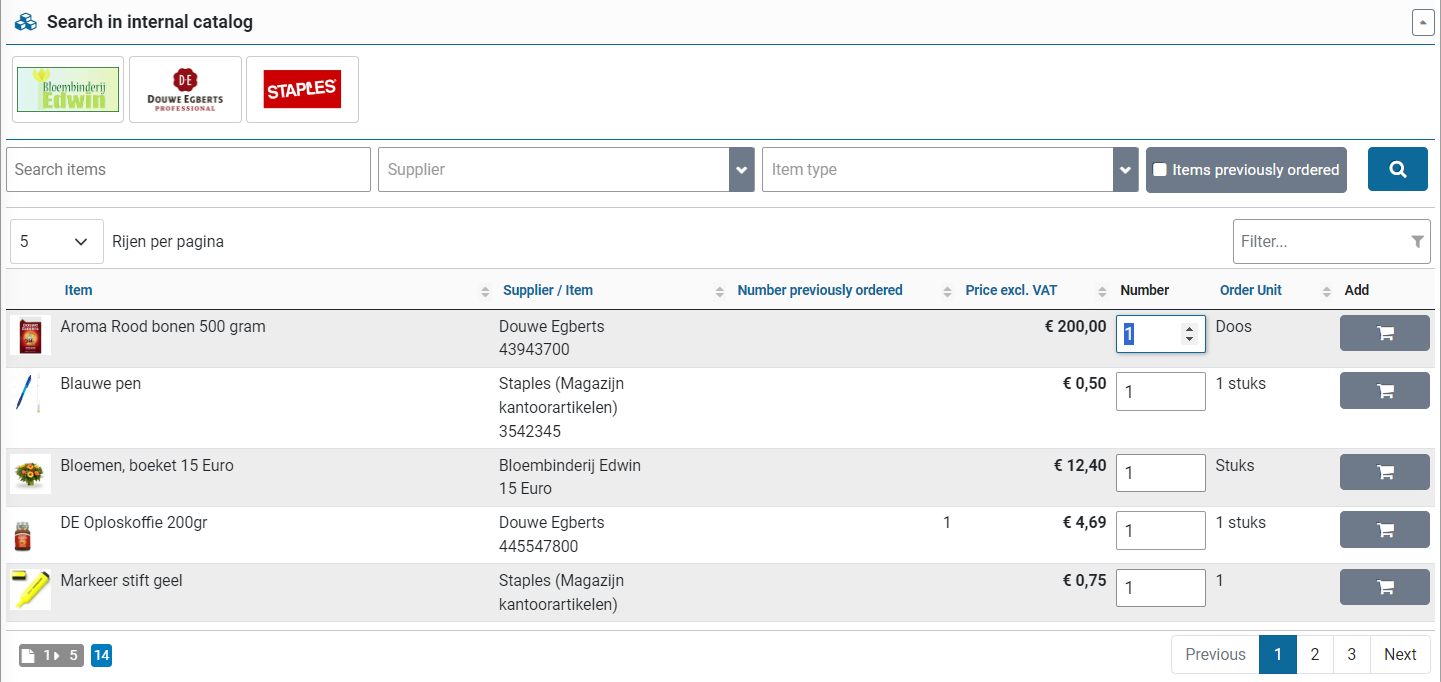Add Aroma Rood bonen to cart
The width and height of the screenshot is (1441, 682).
tap(1384, 334)
